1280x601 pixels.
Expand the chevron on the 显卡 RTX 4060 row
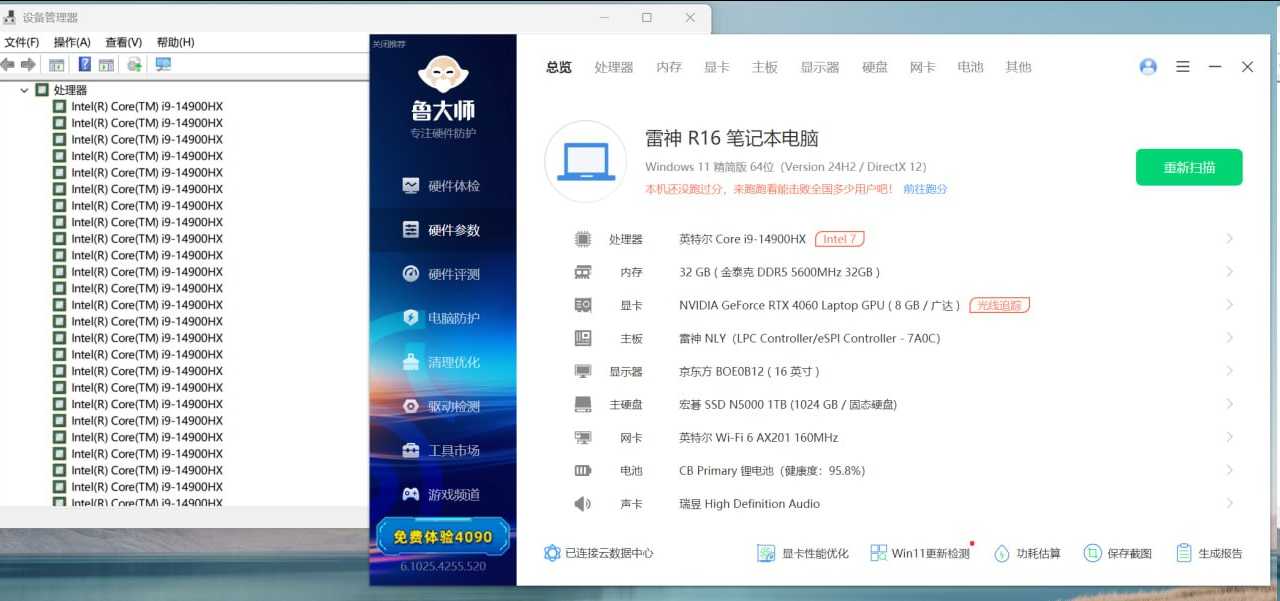(x=1229, y=305)
